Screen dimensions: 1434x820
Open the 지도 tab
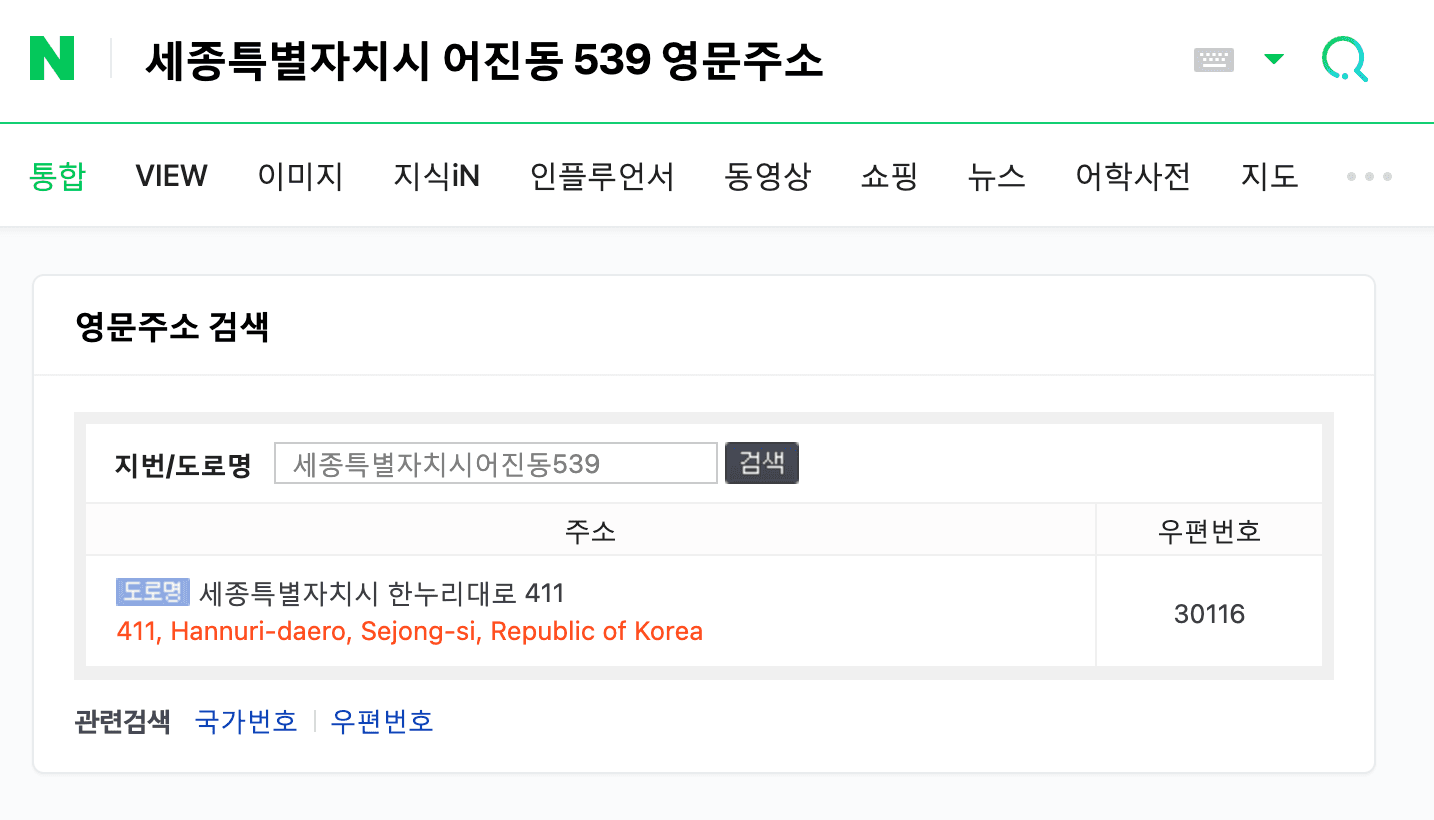click(x=1269, y=177)
